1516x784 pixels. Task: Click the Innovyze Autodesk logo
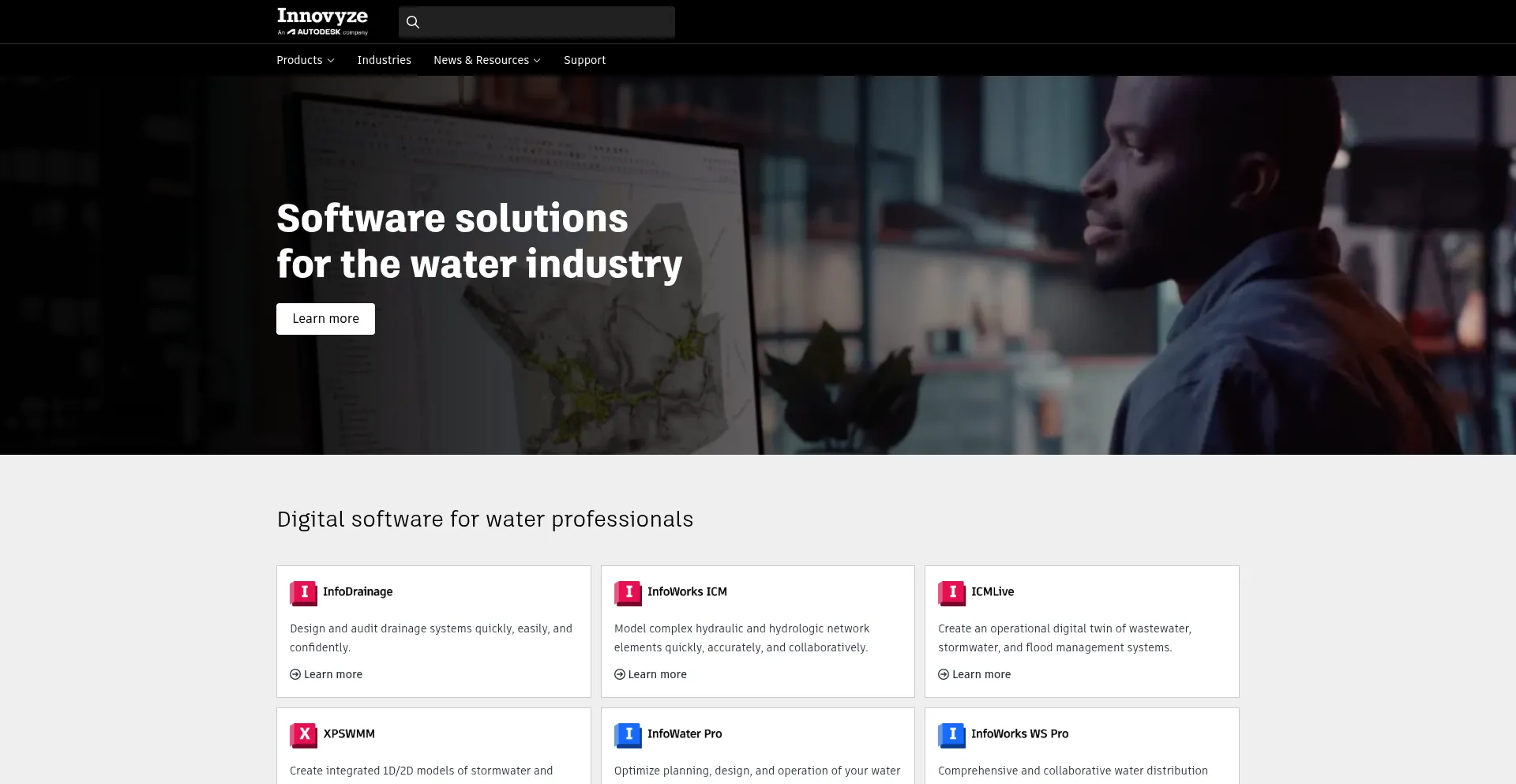[322, 21]
